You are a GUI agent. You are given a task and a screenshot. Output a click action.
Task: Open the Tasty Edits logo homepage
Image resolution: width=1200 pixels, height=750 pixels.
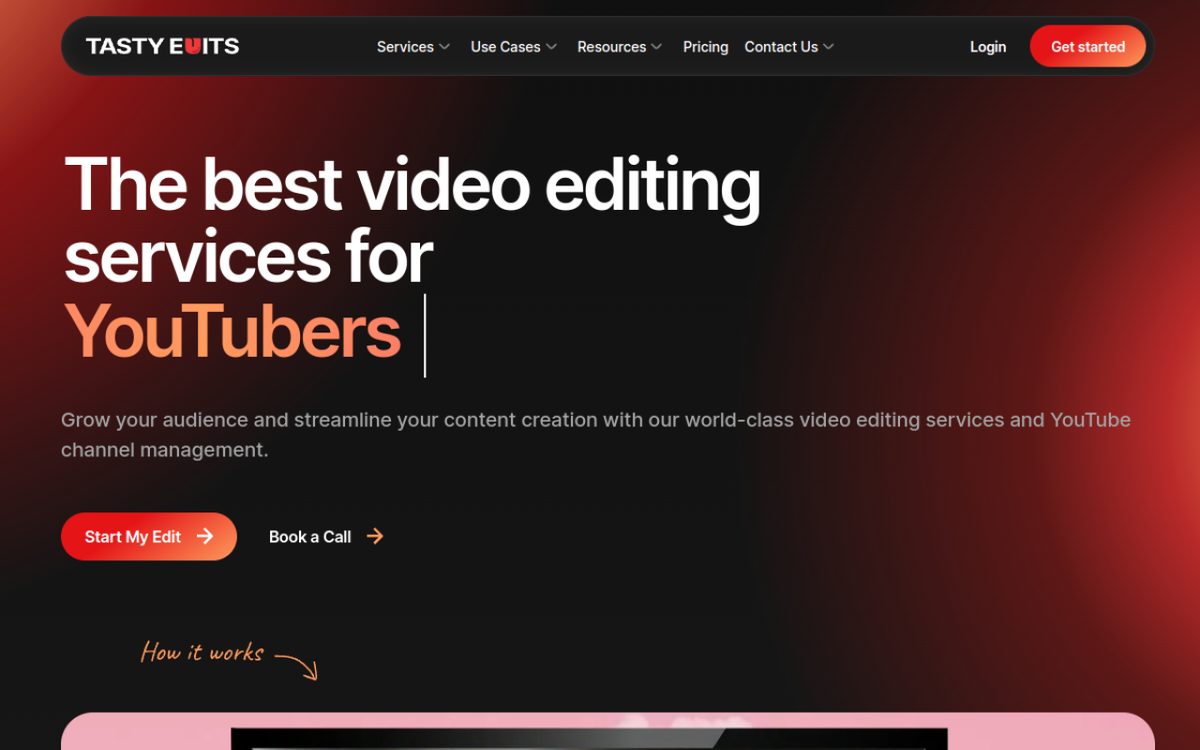162,46
